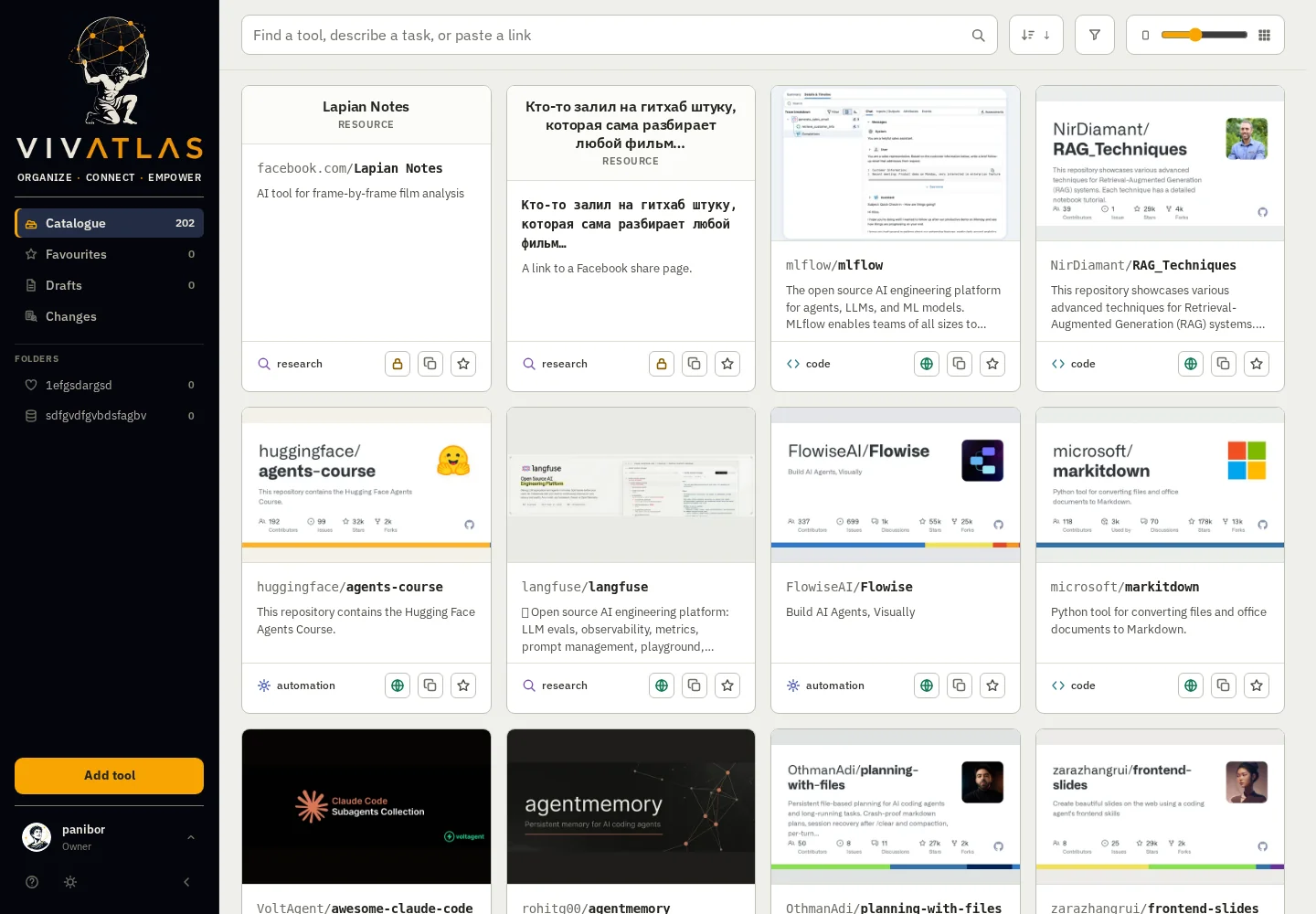The width and height of the screenshot is (1316, 914).
Task: Collapse the sidebar with the left chevron
Action: (186, 882)
